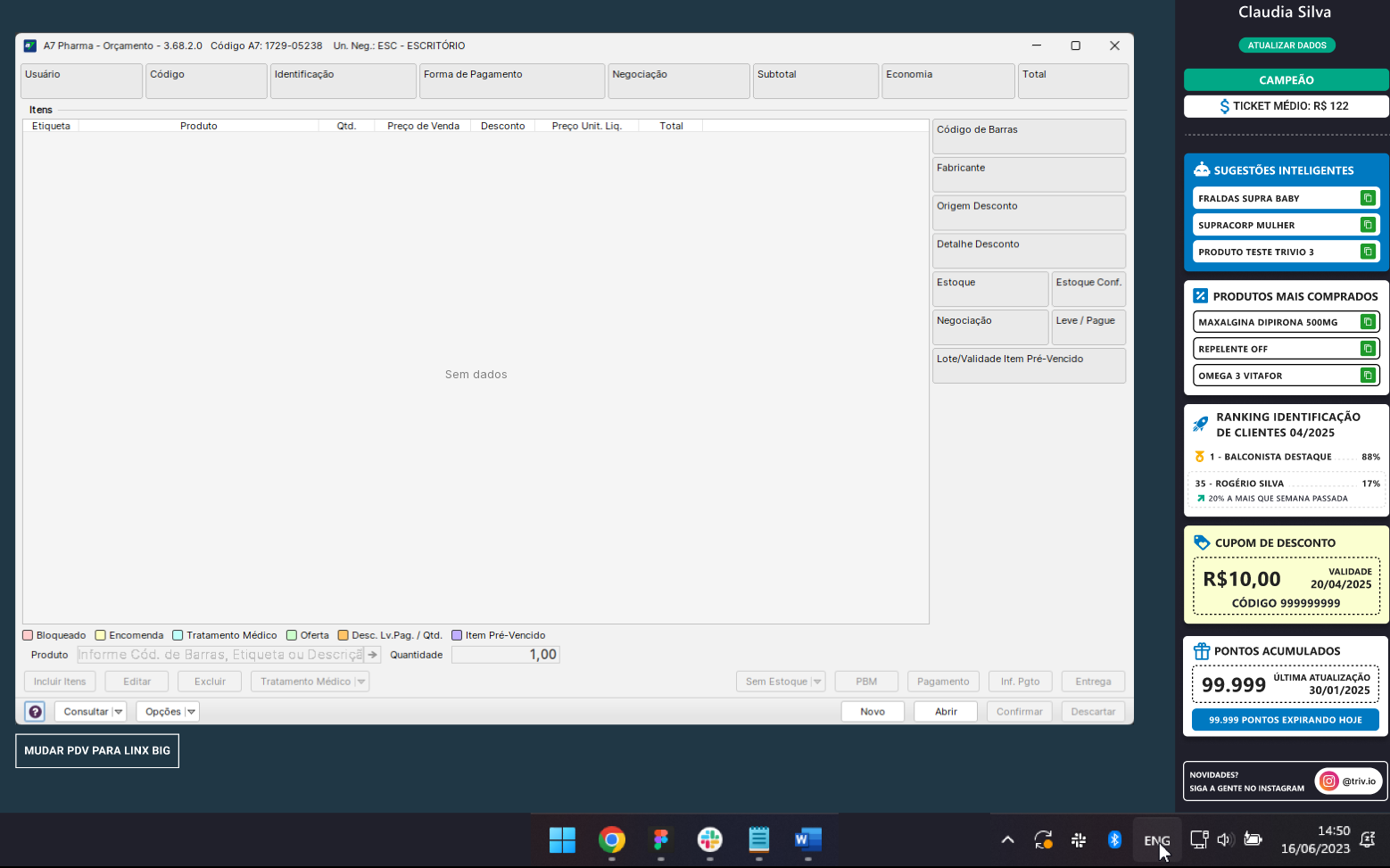Click the medal icon beside Balconista Destaque
Viewport: 1390px width, 868px height.
[x=1200, y=457]
